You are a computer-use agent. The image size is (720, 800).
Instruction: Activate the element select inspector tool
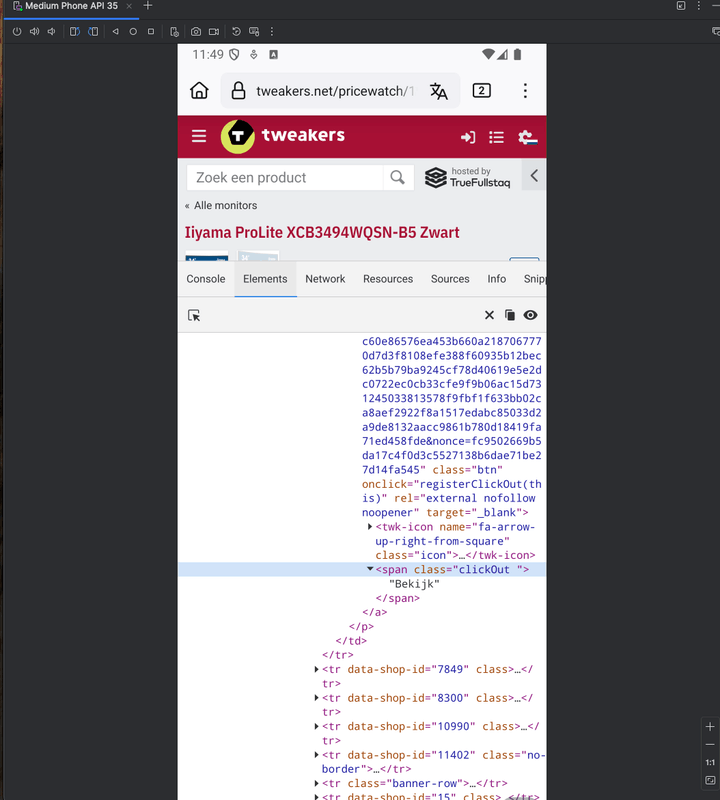(194, 315)
